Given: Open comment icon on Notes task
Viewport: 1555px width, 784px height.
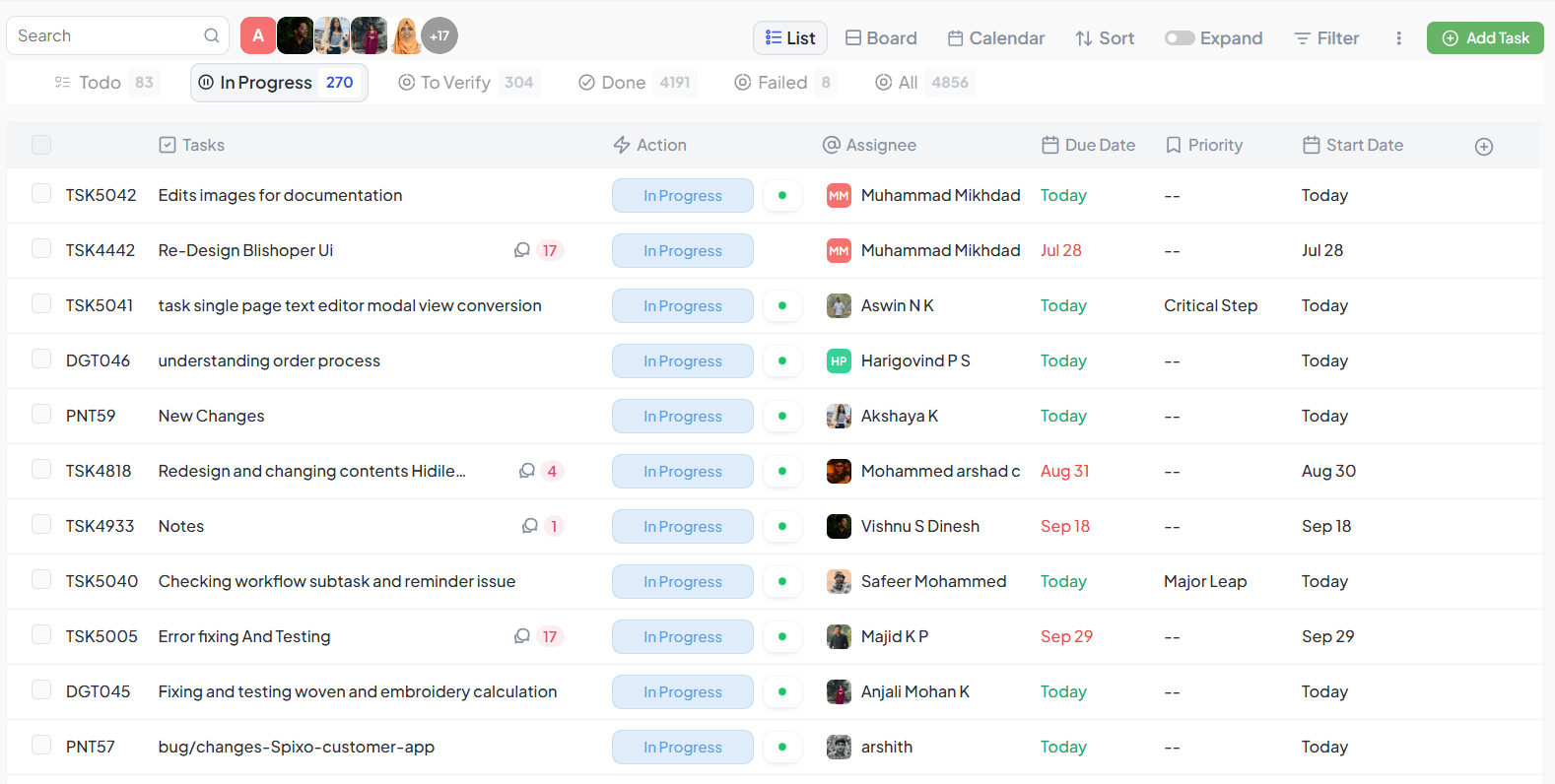Looking at the screenshot, I should point(530,526).
